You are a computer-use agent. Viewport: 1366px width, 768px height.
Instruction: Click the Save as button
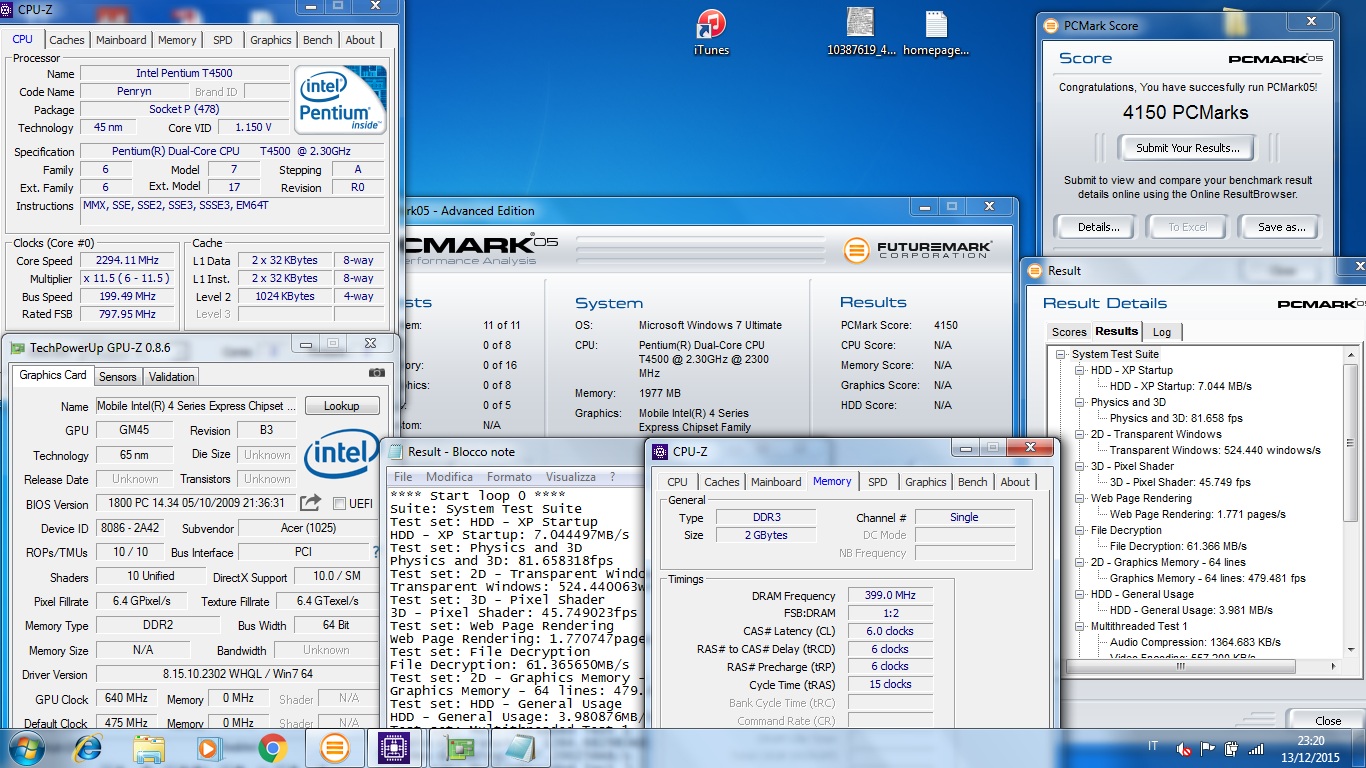click(x=1281, y=227)
